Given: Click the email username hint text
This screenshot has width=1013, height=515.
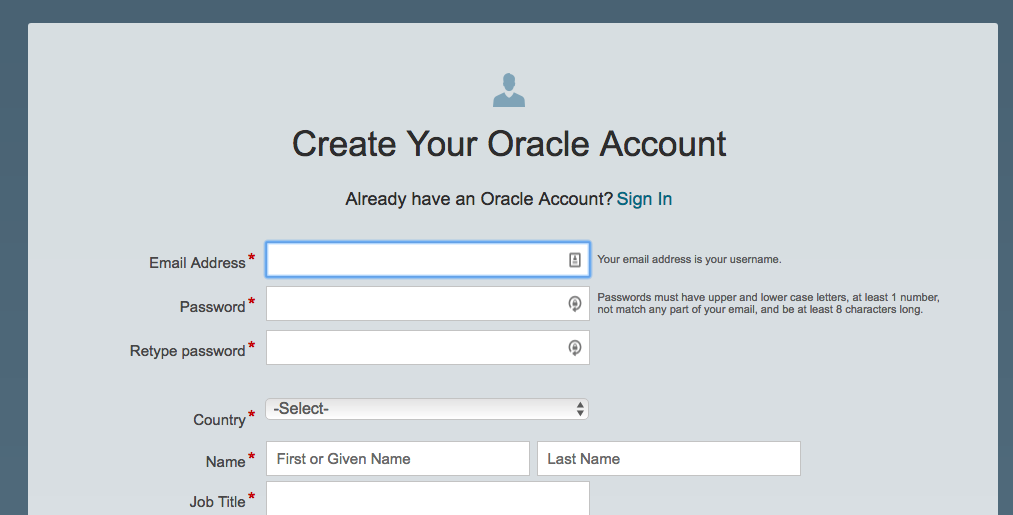Looking at the screenshot, I should tap(689, 259).
